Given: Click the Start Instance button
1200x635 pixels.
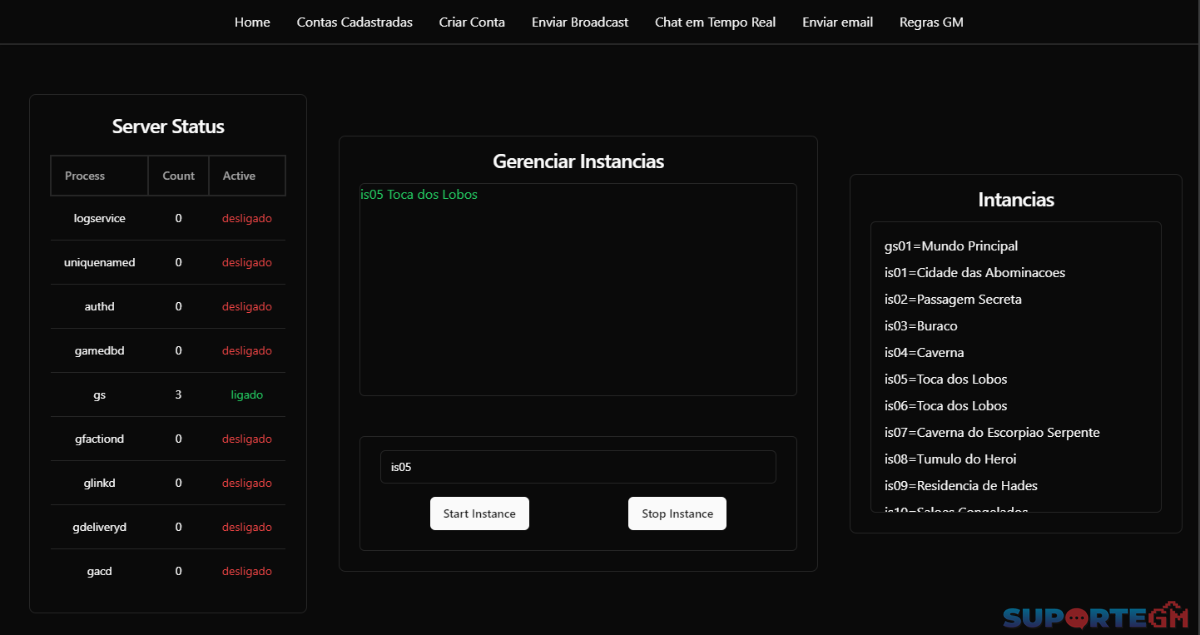Looking at the screenshot, I should pos(479,513).
